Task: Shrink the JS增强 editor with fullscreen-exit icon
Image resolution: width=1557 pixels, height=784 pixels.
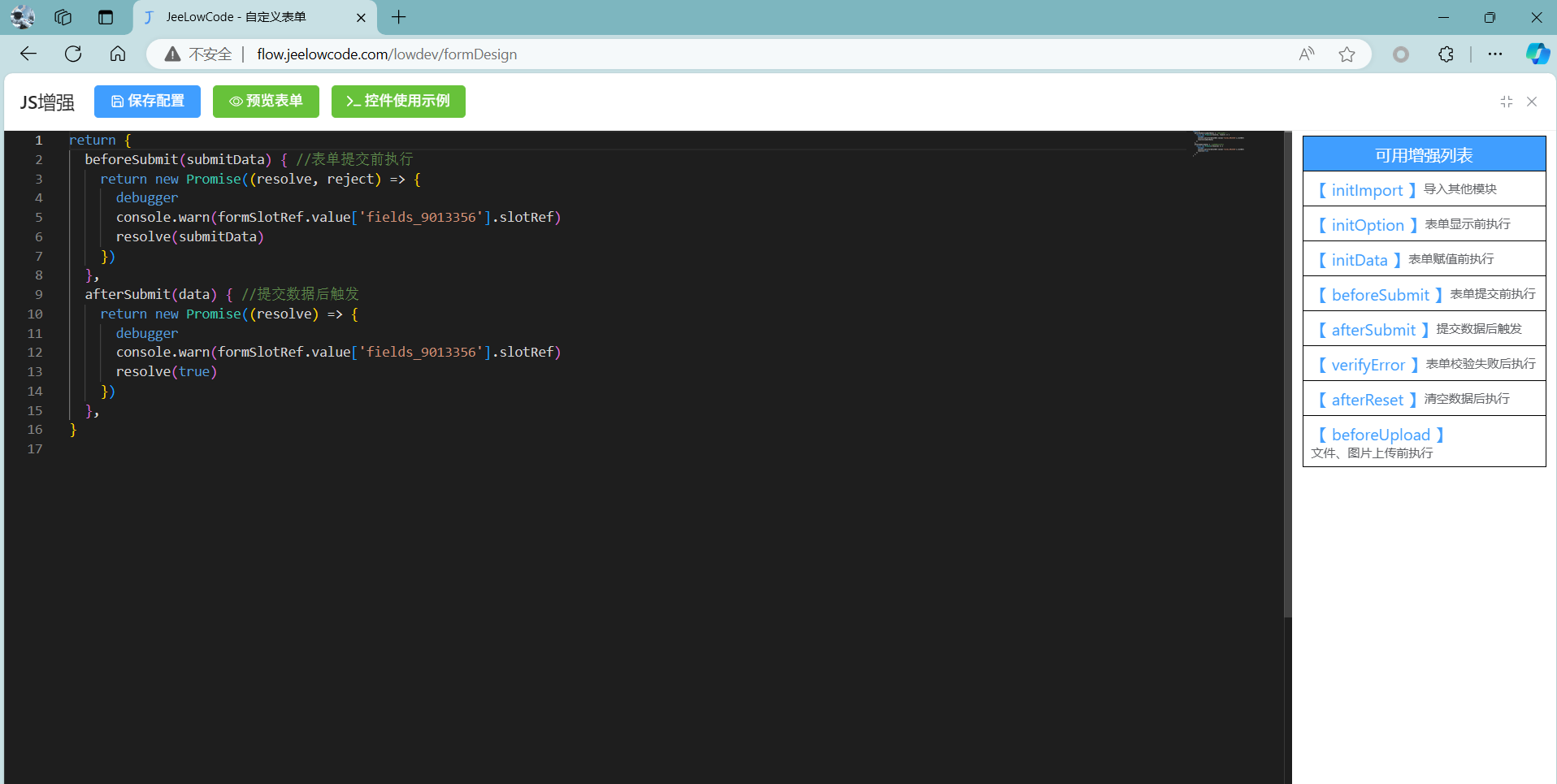Action: [1506, 102]
